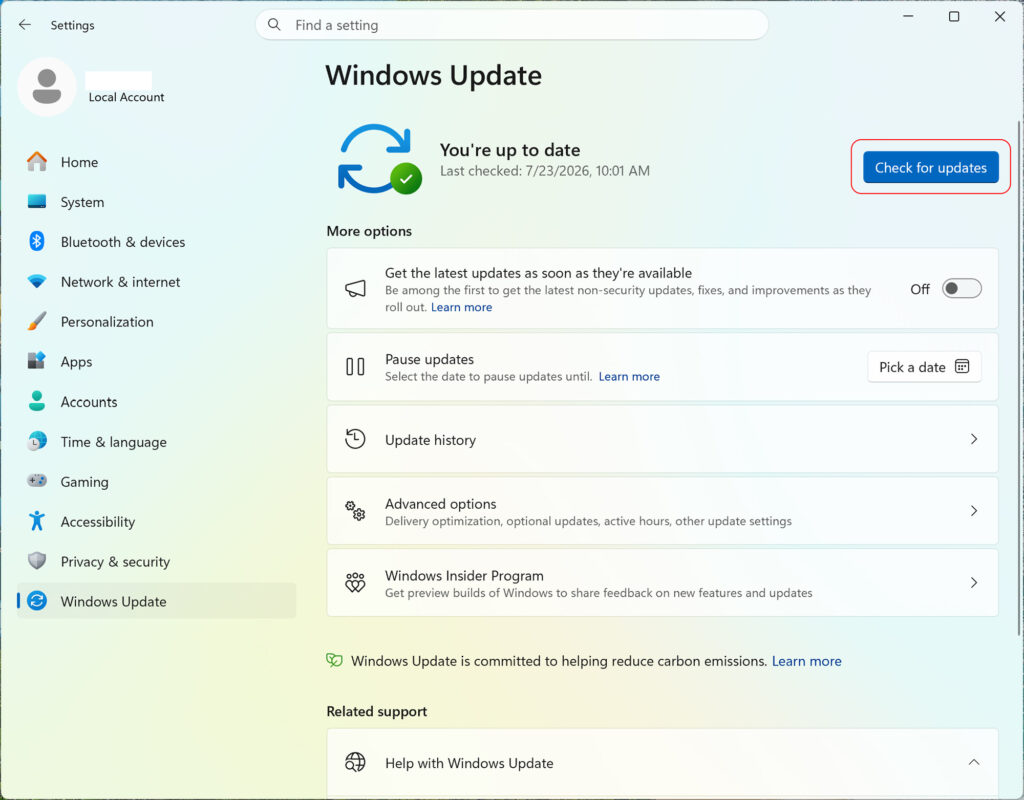1024x800 pixels.
Task: Click the Accessibility figure icon
Action: (x=37, y=521)
